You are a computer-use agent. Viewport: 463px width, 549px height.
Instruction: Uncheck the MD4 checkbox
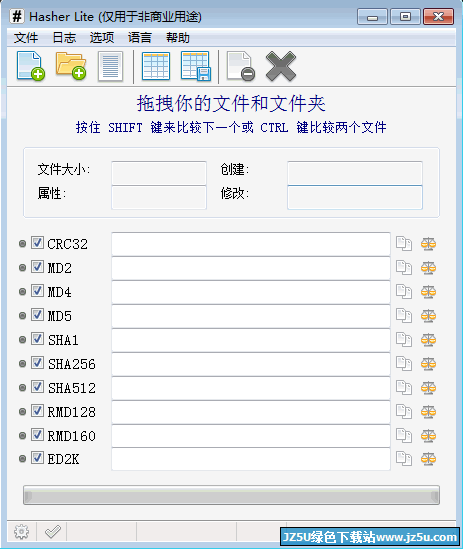coord(37,291)
